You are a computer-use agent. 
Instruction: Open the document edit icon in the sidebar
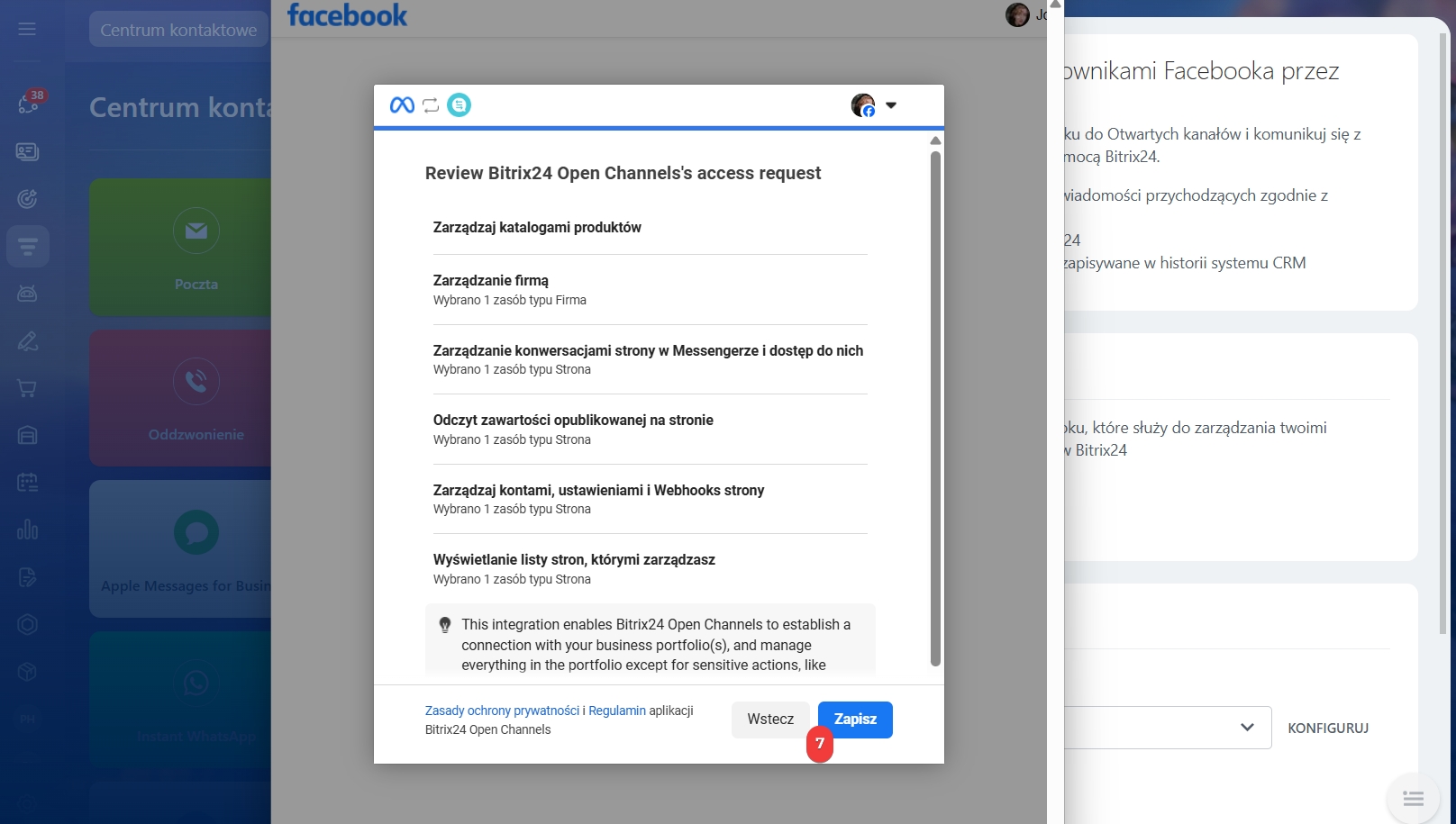[x=27, y=577]
